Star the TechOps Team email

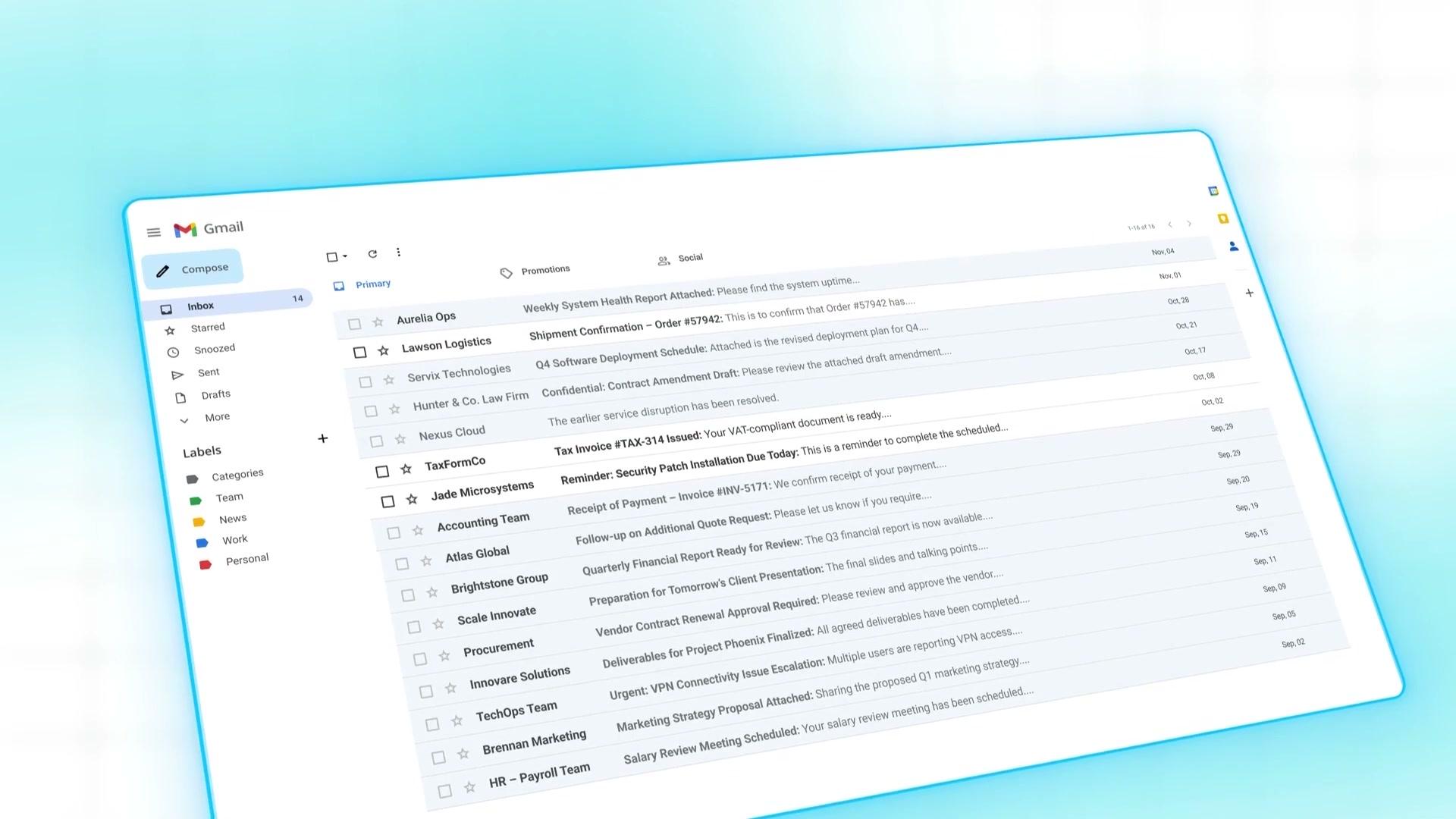click(x=457, y=720)
